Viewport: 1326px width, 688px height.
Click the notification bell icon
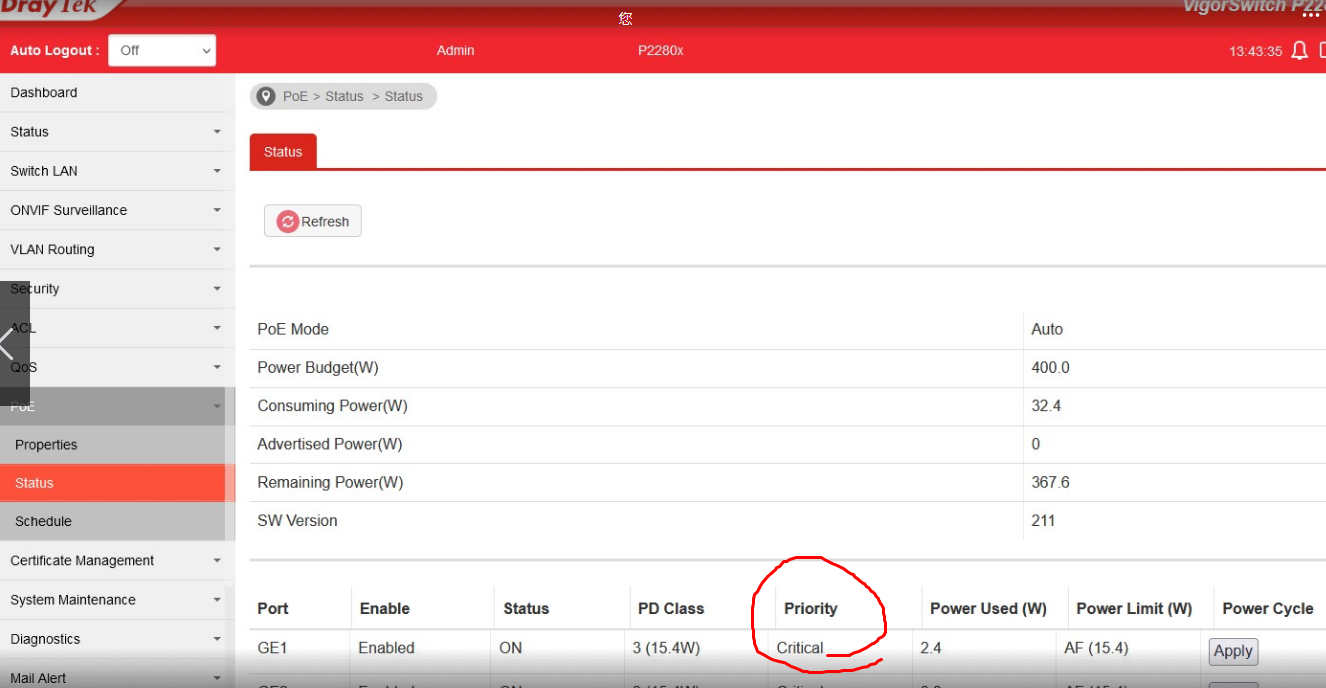(1299, 51)
